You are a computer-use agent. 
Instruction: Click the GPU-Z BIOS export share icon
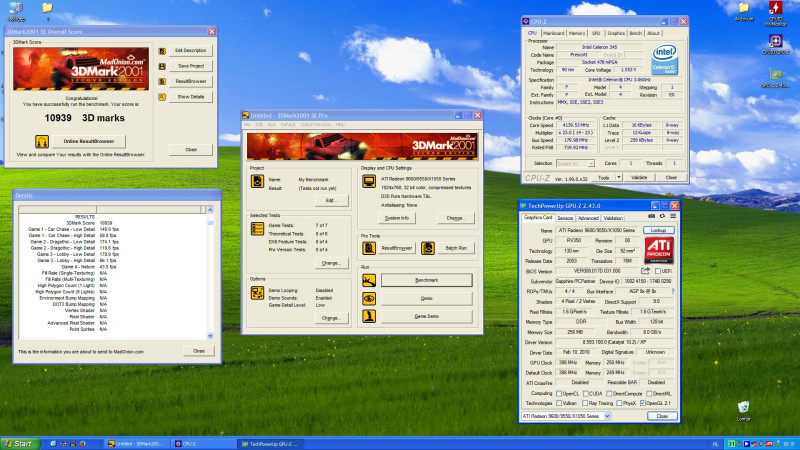pyautogui.click(x=645, y=271)
